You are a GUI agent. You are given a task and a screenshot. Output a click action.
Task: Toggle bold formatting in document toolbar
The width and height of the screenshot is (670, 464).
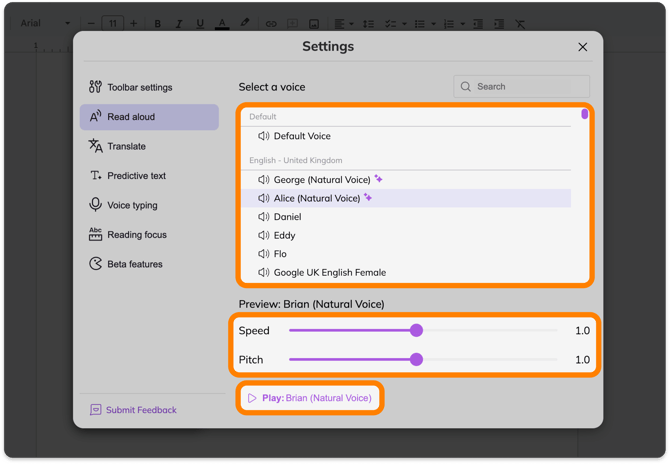point(158,23)
